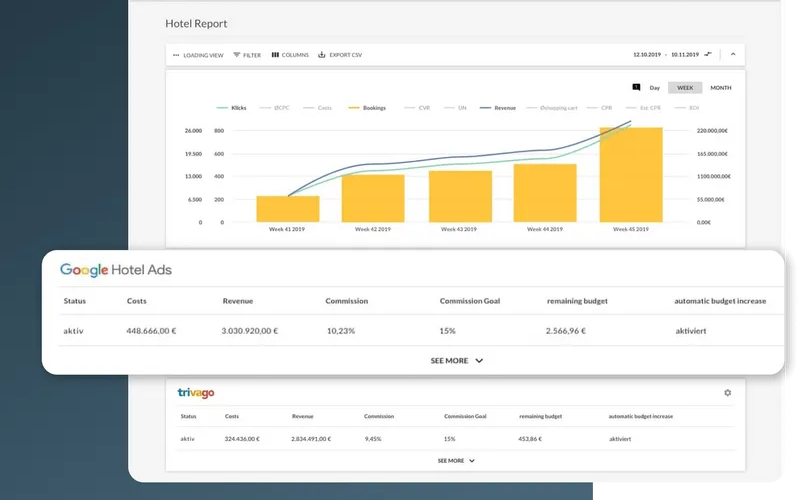The image size is (800, 500).
Task: Toggle the Klicks series in legend
Action: [232, 107]
